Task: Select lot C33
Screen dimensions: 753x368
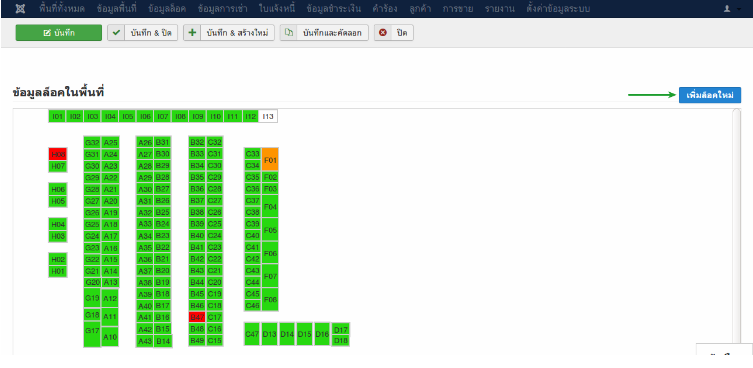Action: 253,154
